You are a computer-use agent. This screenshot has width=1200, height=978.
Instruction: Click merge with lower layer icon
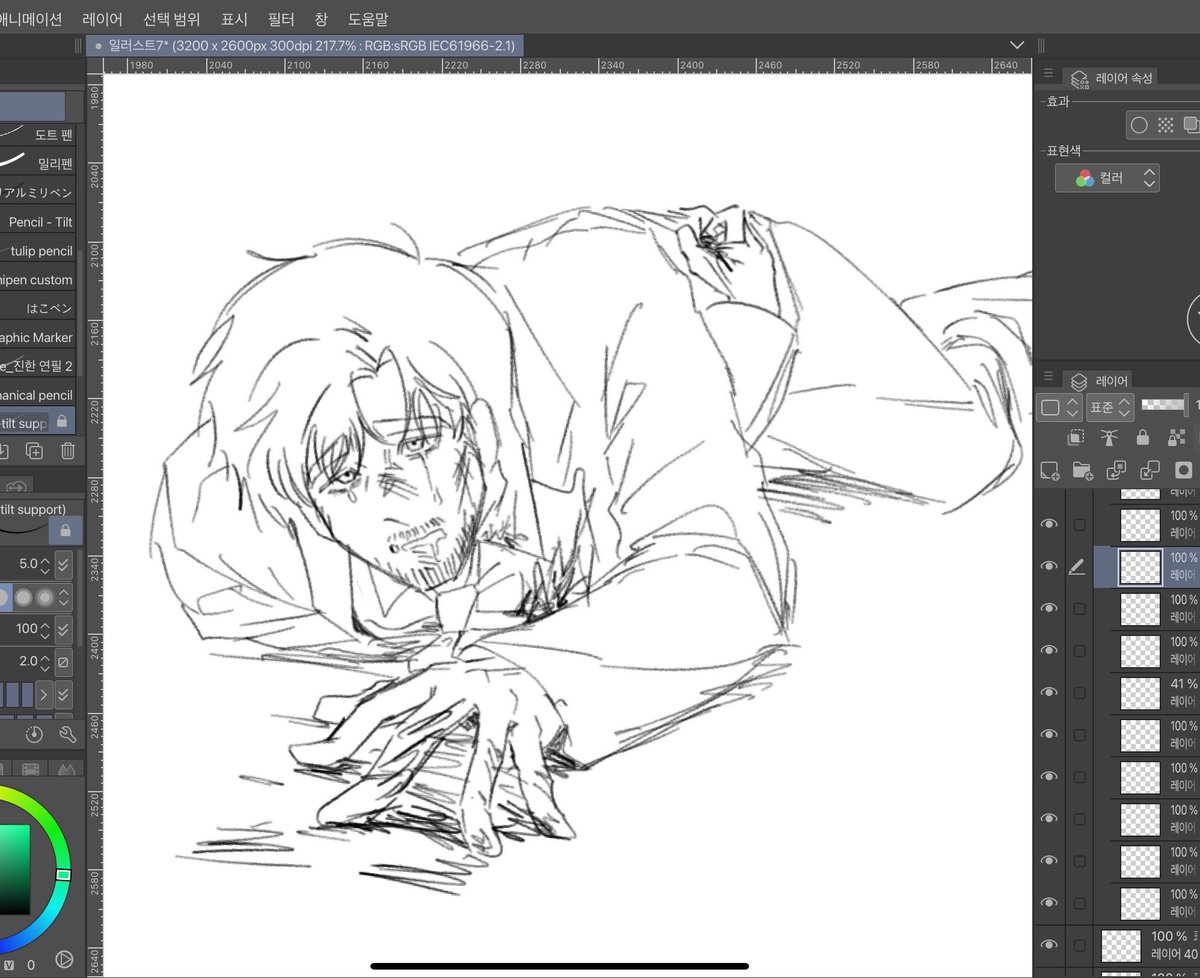(x=1150, y=469)
